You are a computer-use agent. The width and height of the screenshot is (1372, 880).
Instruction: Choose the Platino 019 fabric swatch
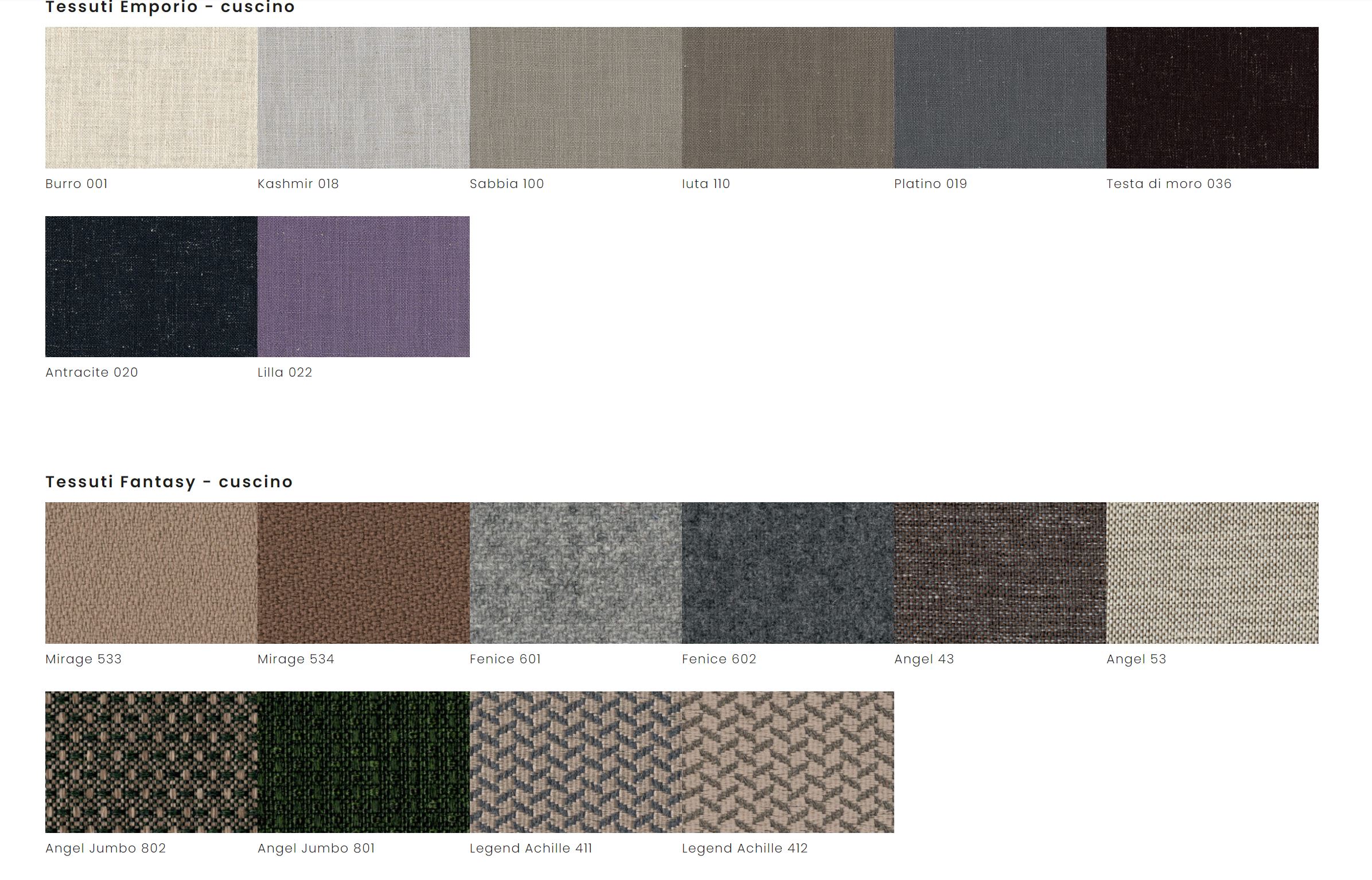click(1000, 97)
